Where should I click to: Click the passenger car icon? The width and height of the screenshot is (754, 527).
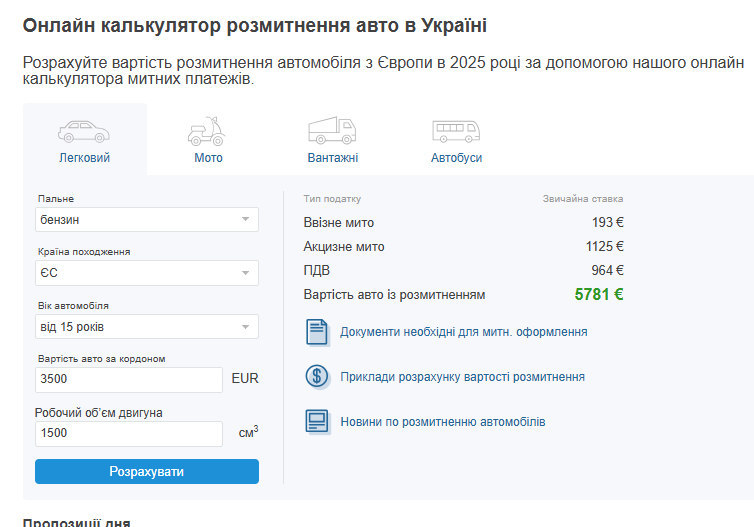(84, 131)
